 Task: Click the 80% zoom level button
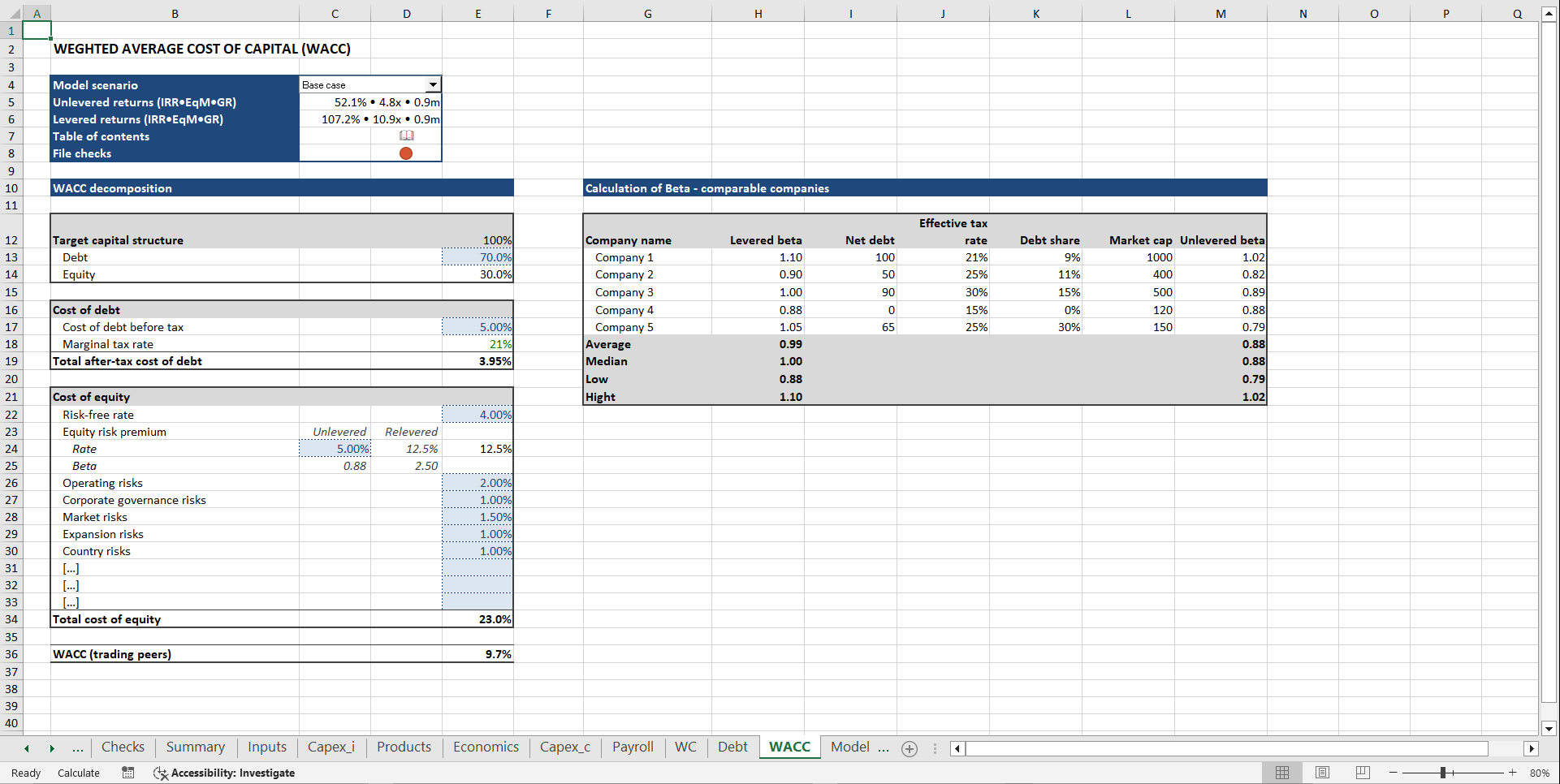pos(1540,773)
